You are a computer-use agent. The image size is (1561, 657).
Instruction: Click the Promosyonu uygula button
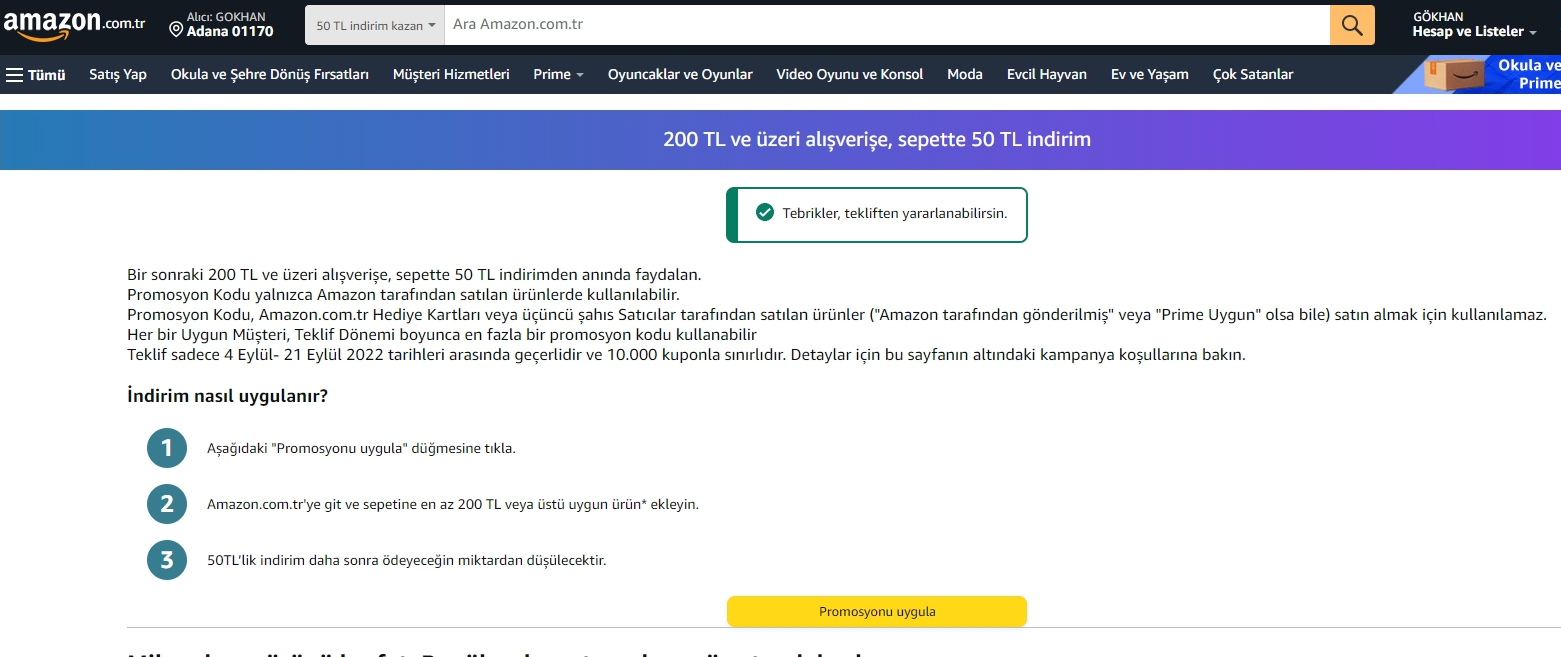click(877, 611)
